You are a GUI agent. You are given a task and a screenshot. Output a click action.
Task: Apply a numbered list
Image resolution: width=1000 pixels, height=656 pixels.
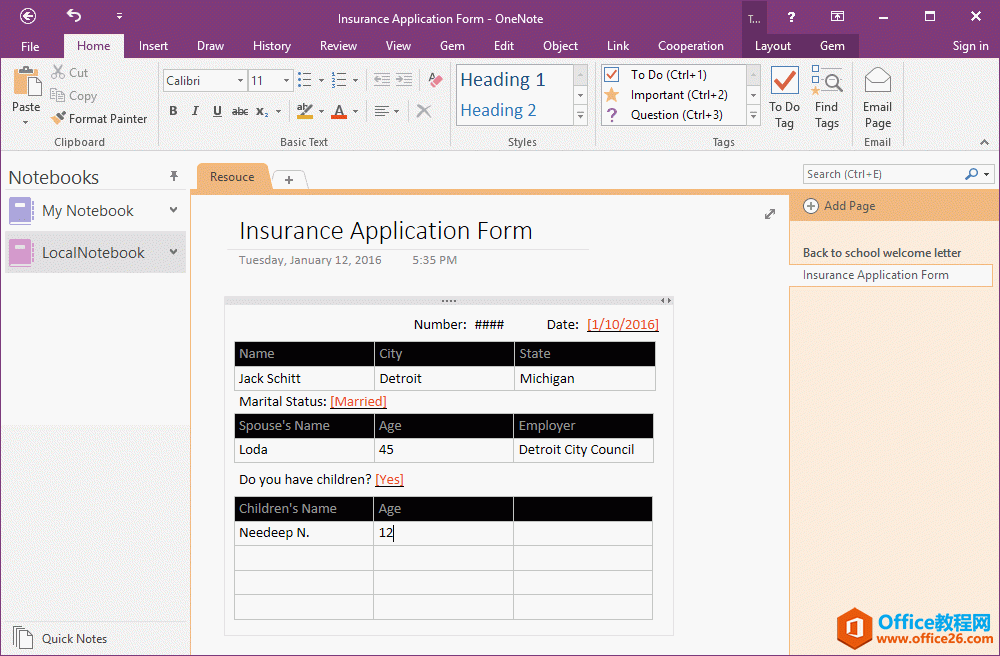click(339, 80)
